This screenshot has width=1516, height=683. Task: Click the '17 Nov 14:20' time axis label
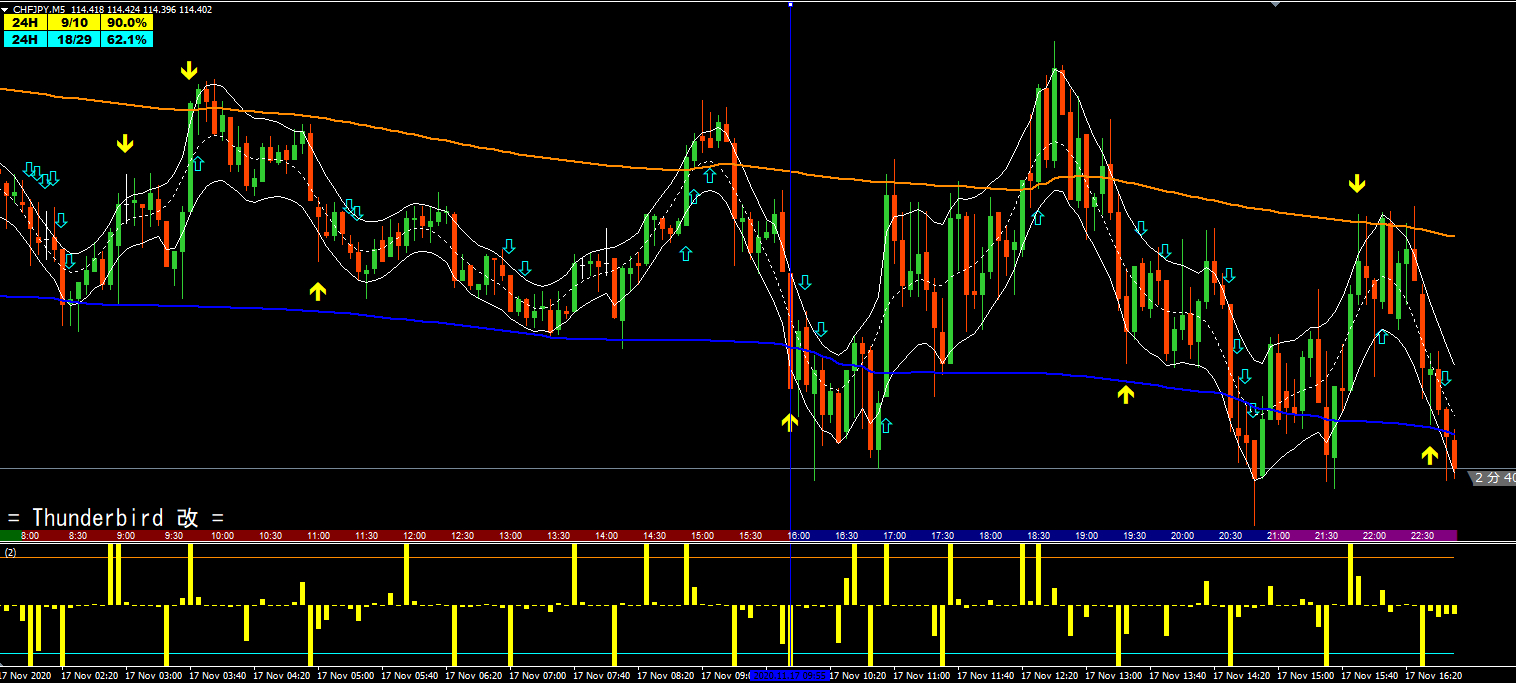click(x=1244, y=675)
